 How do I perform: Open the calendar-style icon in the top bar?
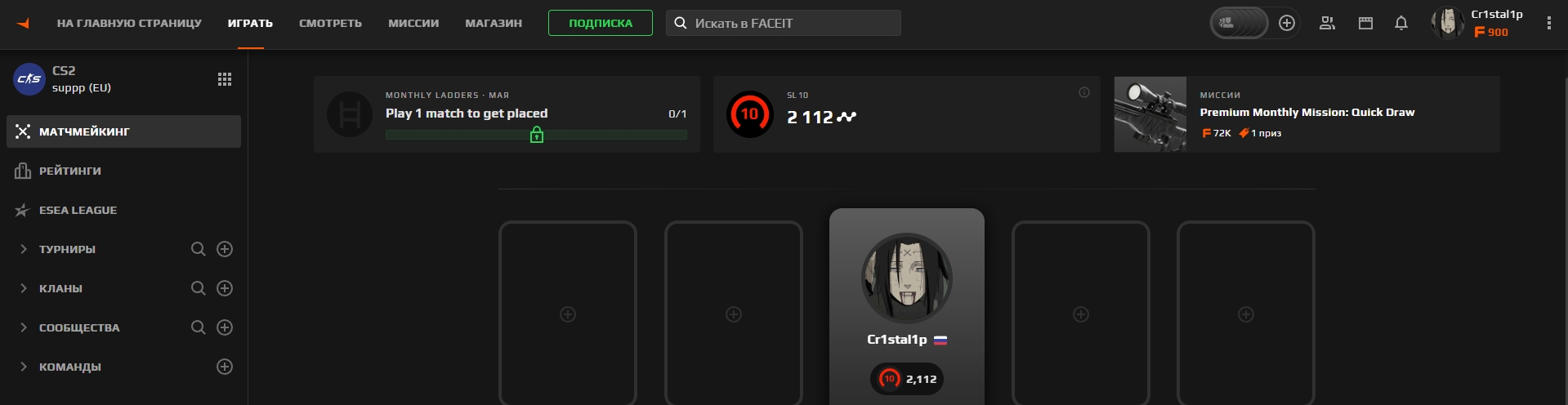[1365, 23]
